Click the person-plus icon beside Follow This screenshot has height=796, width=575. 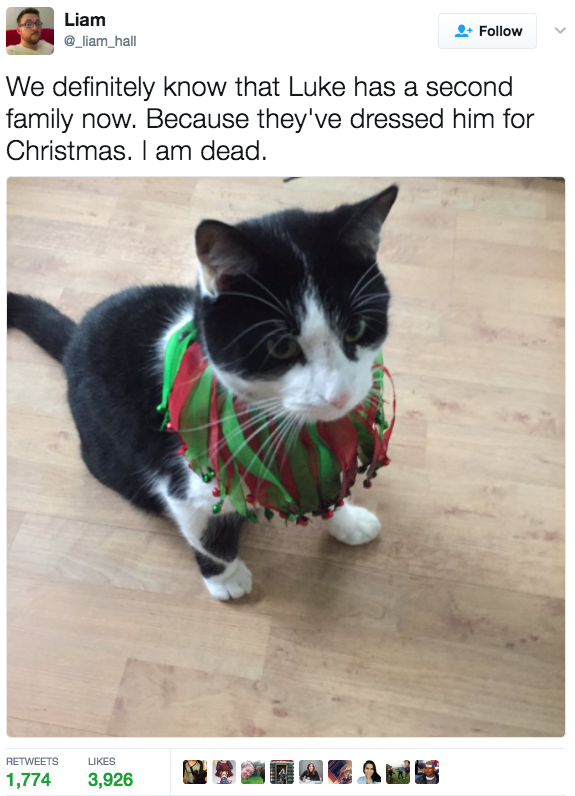(x=463, y=31)
